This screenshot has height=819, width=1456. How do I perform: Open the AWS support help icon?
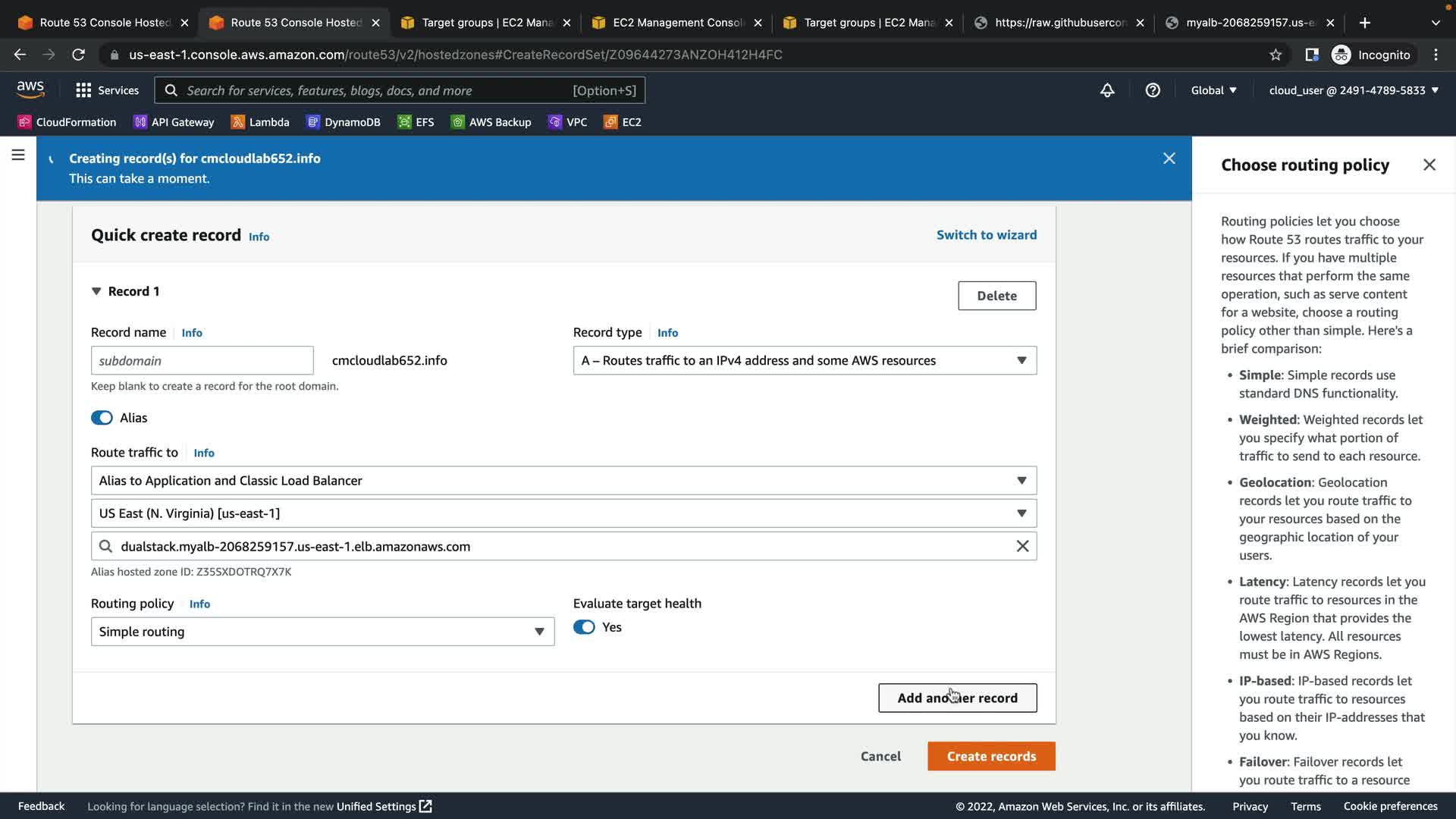pyautogui.click(x=1153, y=90)
